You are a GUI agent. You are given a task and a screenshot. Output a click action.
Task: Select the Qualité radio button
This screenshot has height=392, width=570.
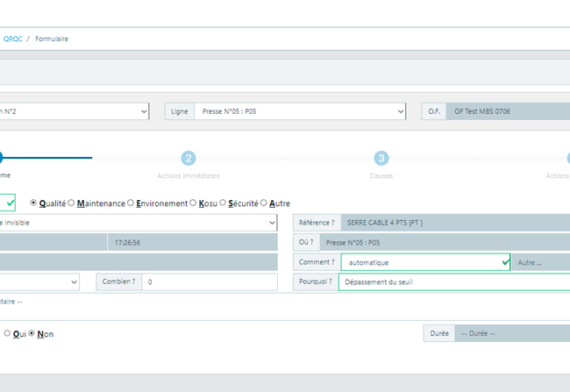[x=33, y=203]
